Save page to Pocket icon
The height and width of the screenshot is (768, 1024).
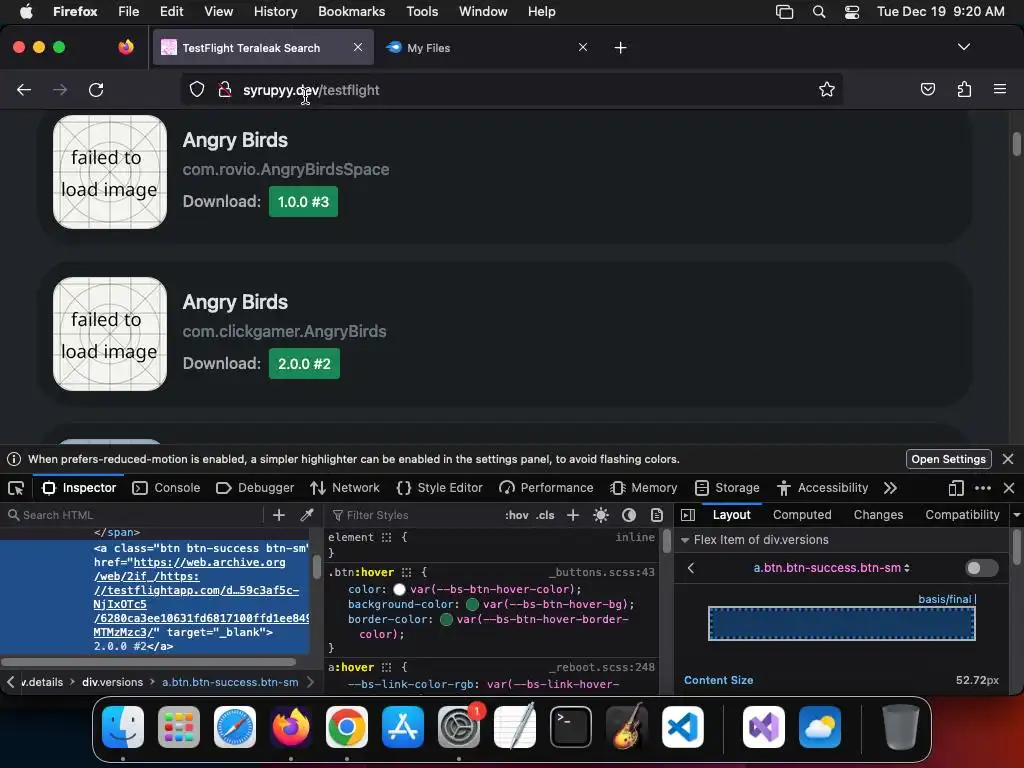click(927, 90)
